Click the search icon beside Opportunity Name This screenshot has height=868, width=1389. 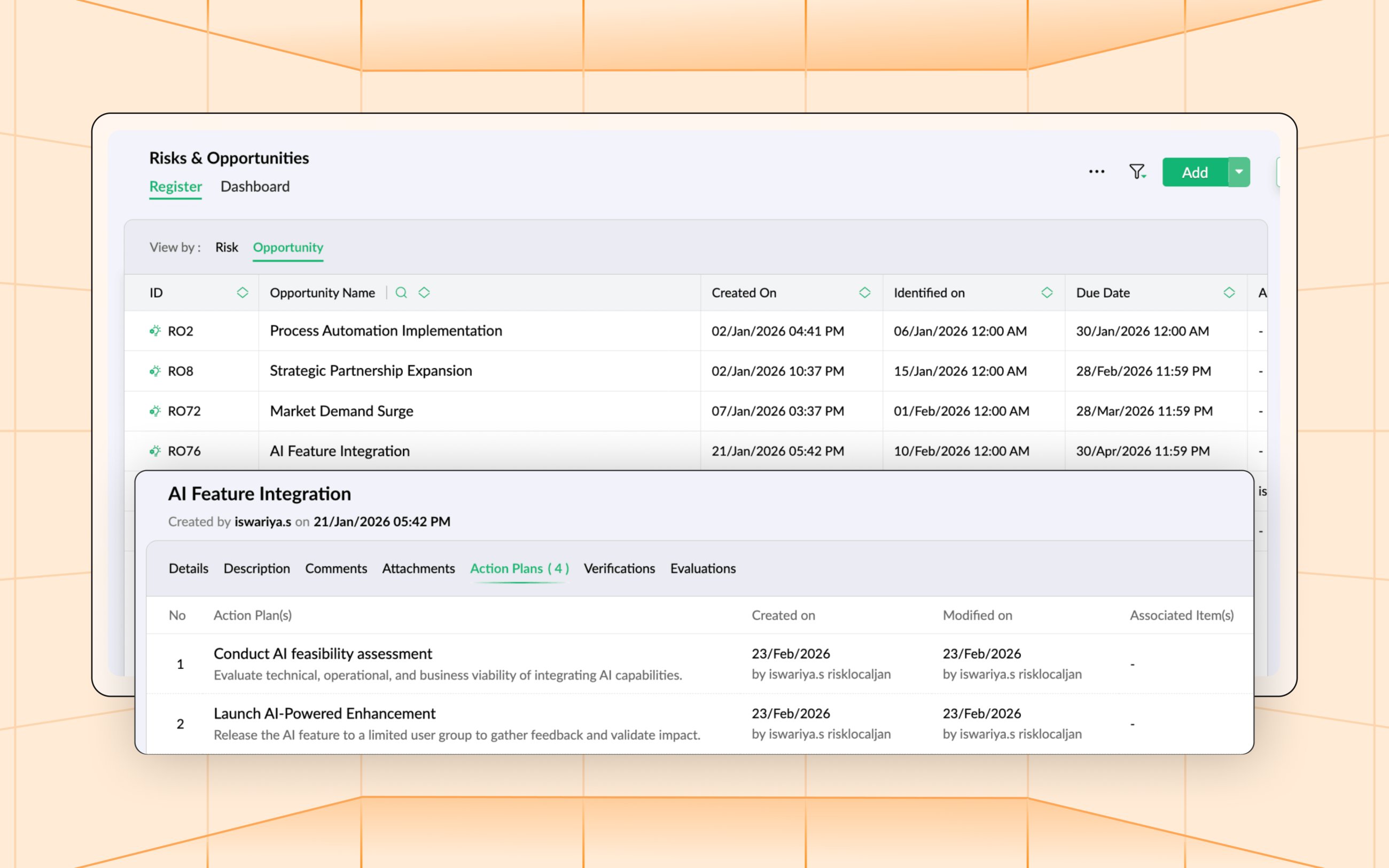pos(401,293)
